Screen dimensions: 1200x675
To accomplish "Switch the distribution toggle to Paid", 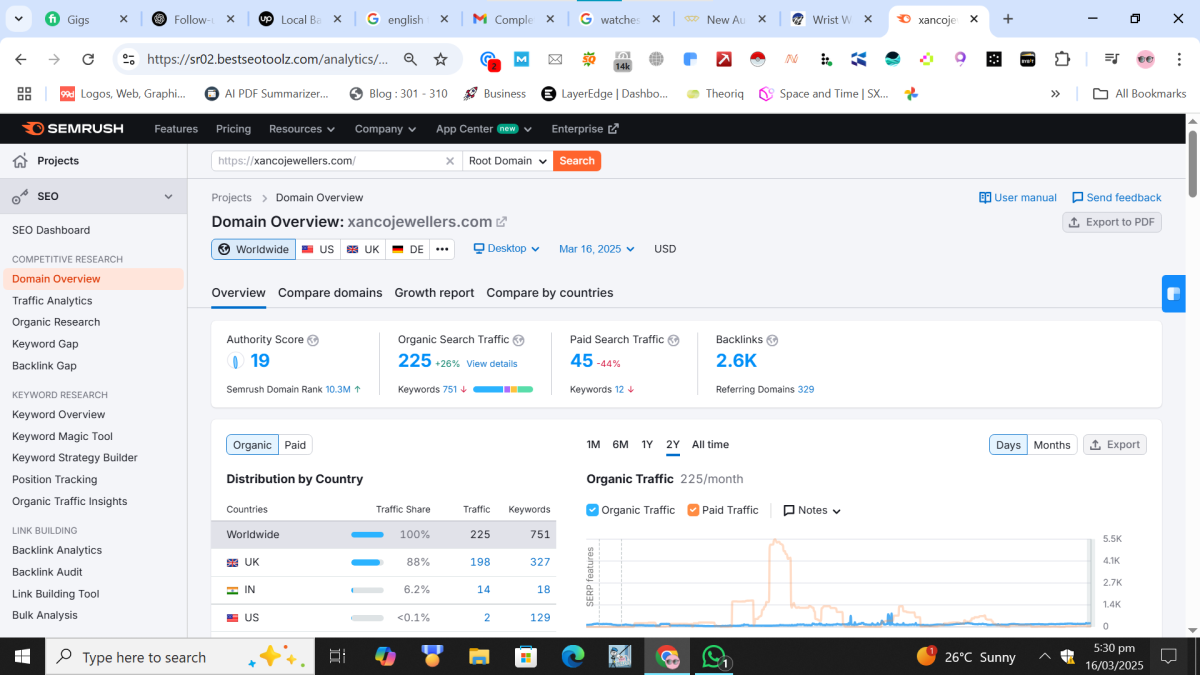I will pos(295,445).
